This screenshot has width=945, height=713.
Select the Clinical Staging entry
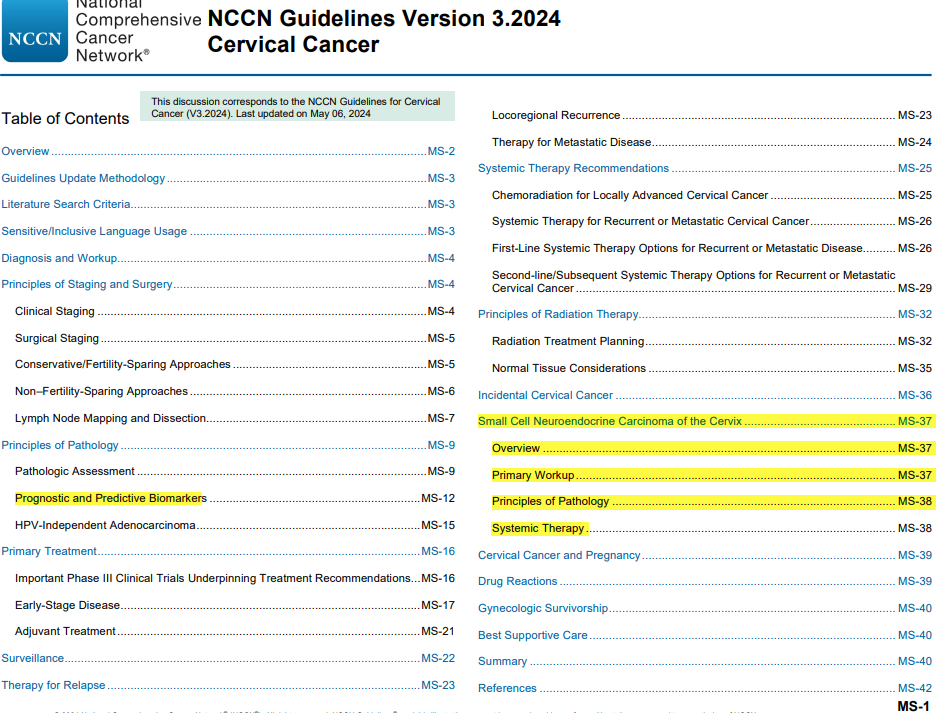click(x=234, y=312)
